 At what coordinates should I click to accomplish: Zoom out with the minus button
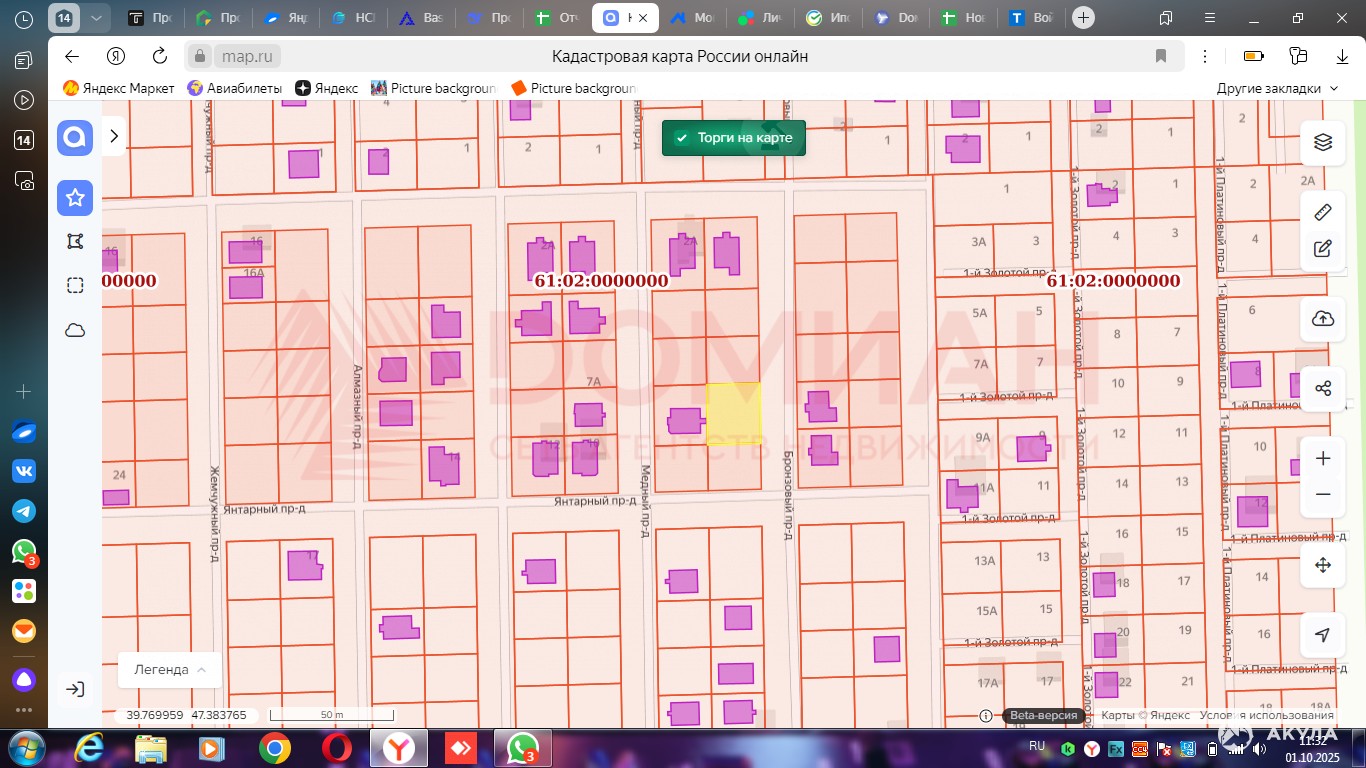pyautogui.click(x=1323, y=494)
